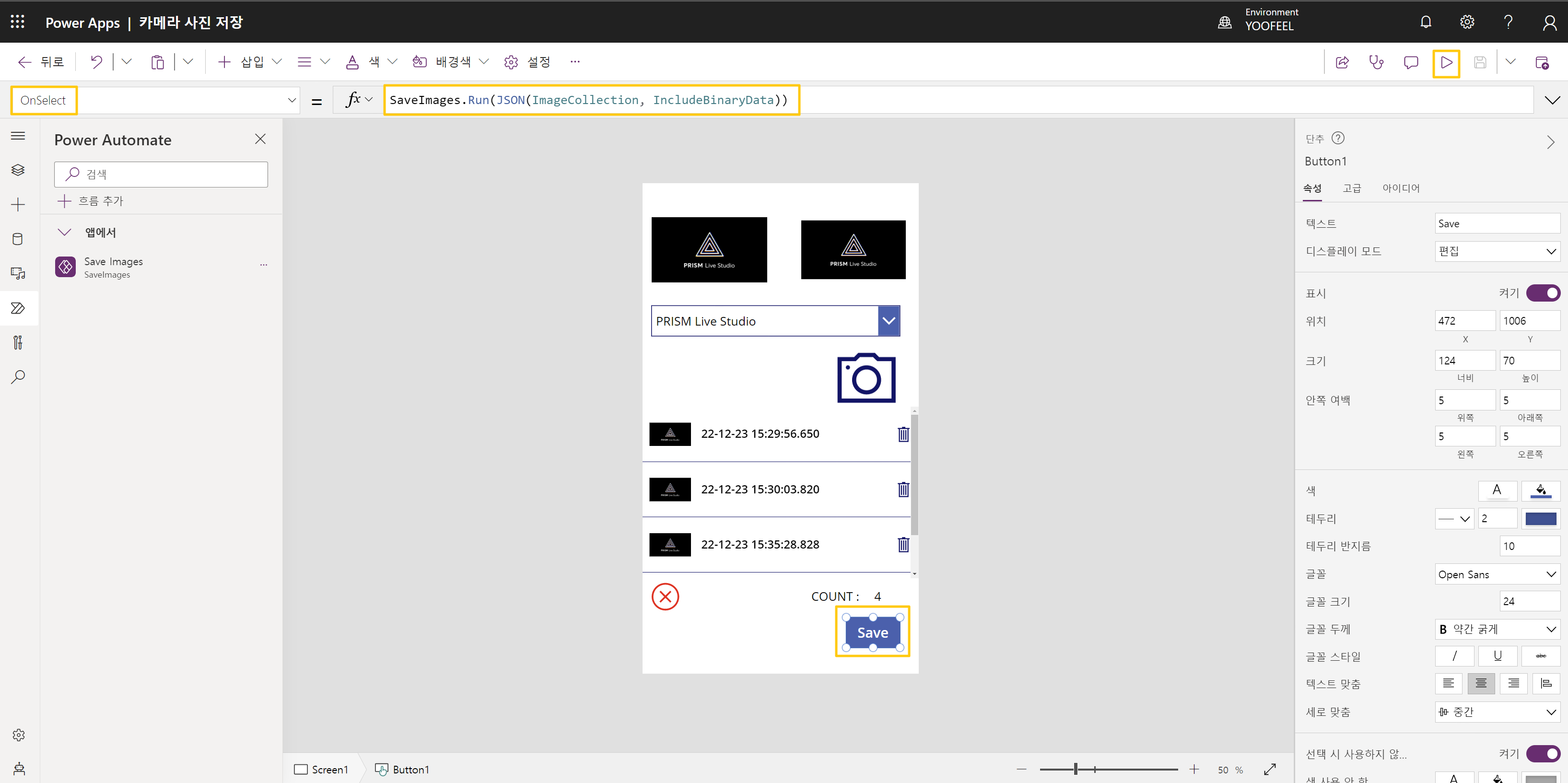Open the Tree view layers icon
1568x783 pixels.
click(x=18, y=170)
